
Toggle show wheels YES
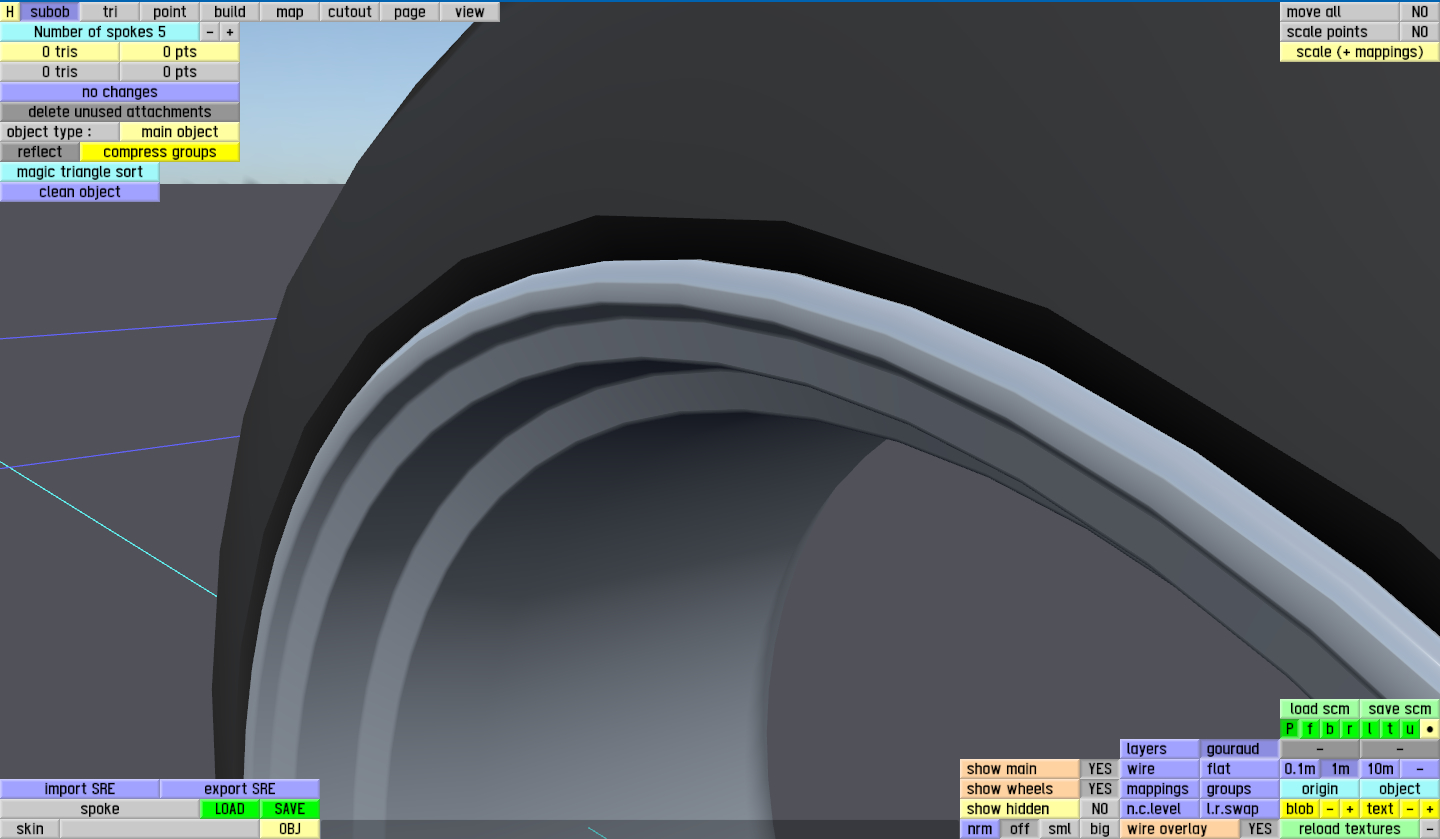(x=1100, y=789)
